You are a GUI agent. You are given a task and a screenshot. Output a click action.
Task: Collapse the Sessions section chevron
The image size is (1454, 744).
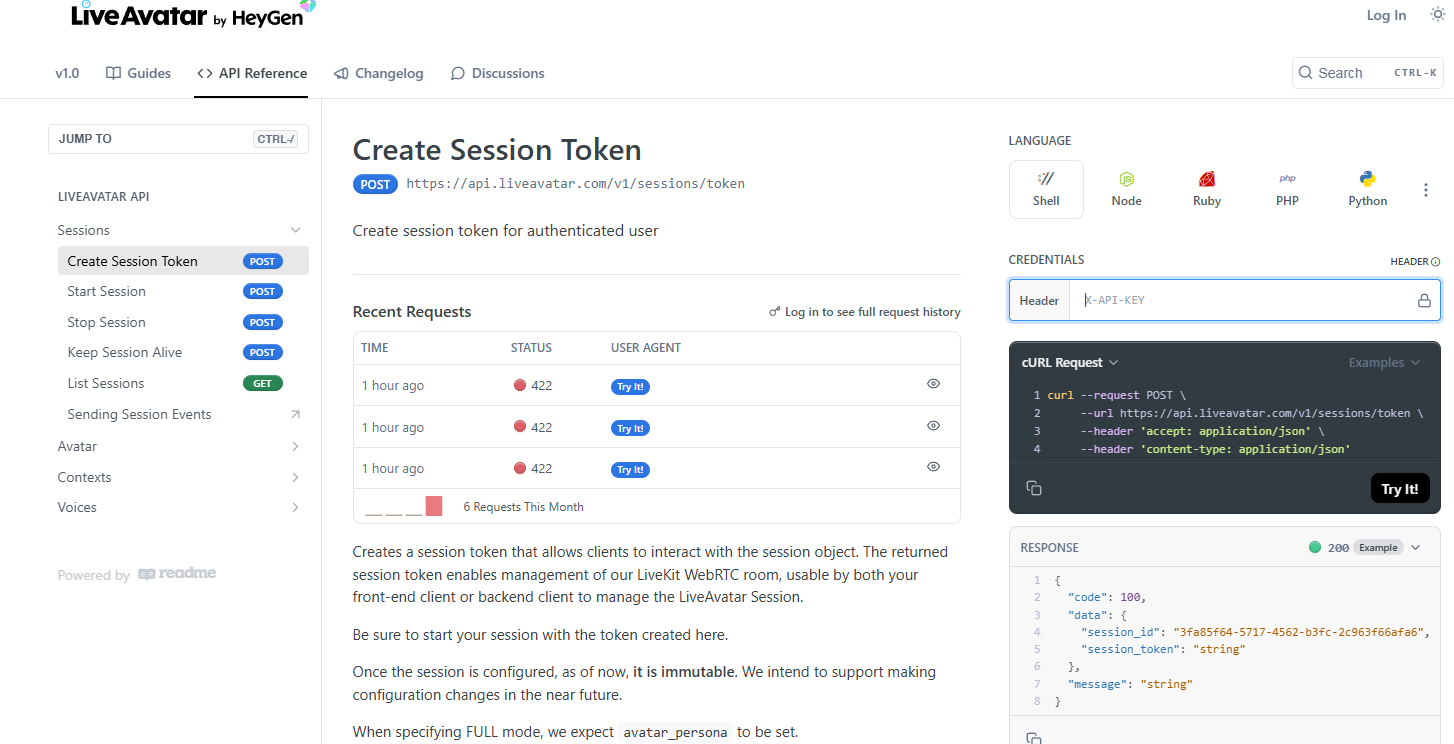click(x=295, y=230)
